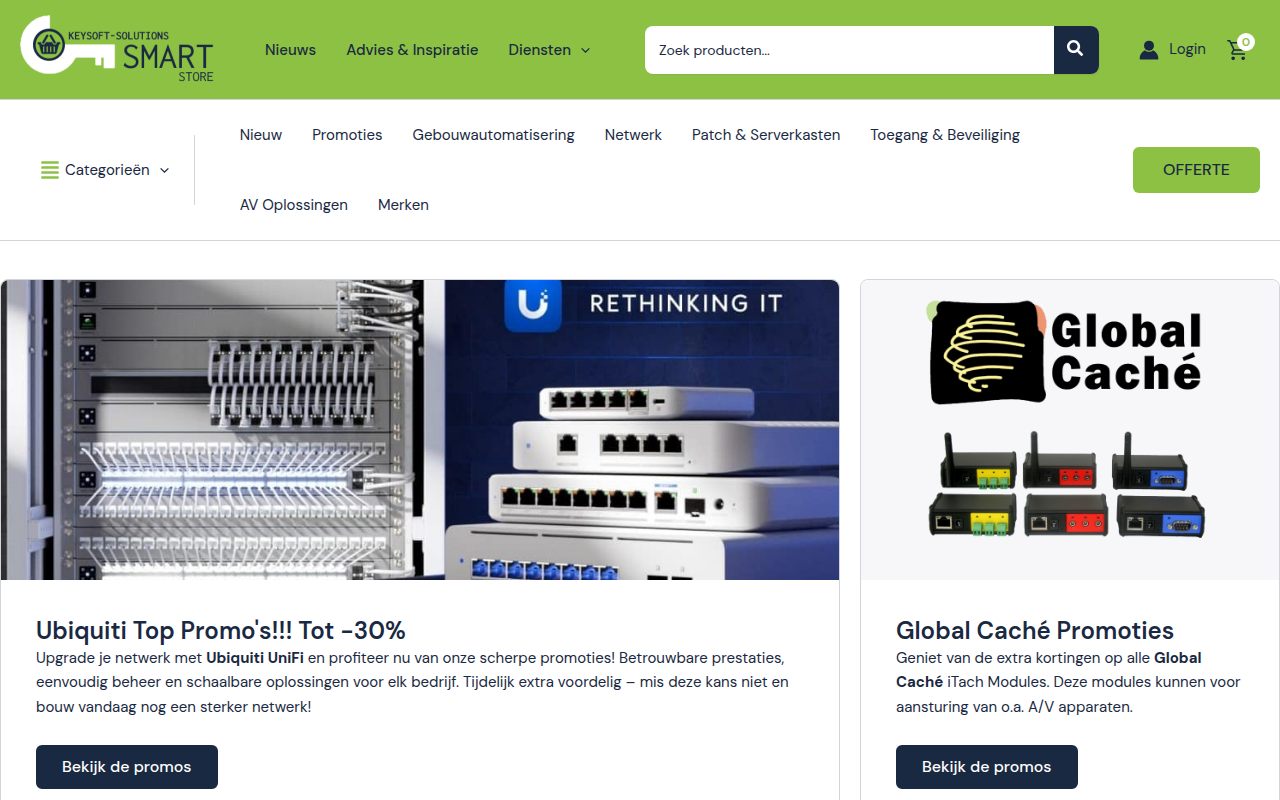Click the Ubiquiti Top Promo's heading
1280x800 pixels.
(221, 630)
